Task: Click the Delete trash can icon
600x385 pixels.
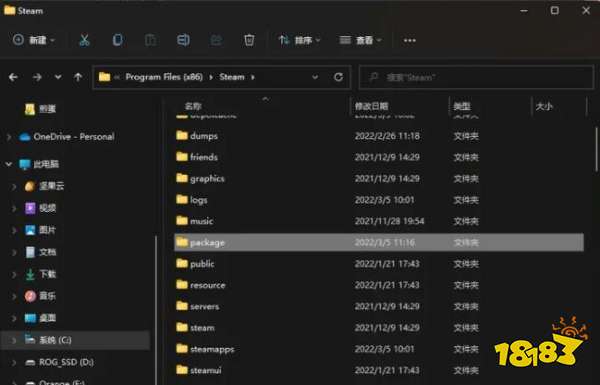Action: click(x=249, y=40)
